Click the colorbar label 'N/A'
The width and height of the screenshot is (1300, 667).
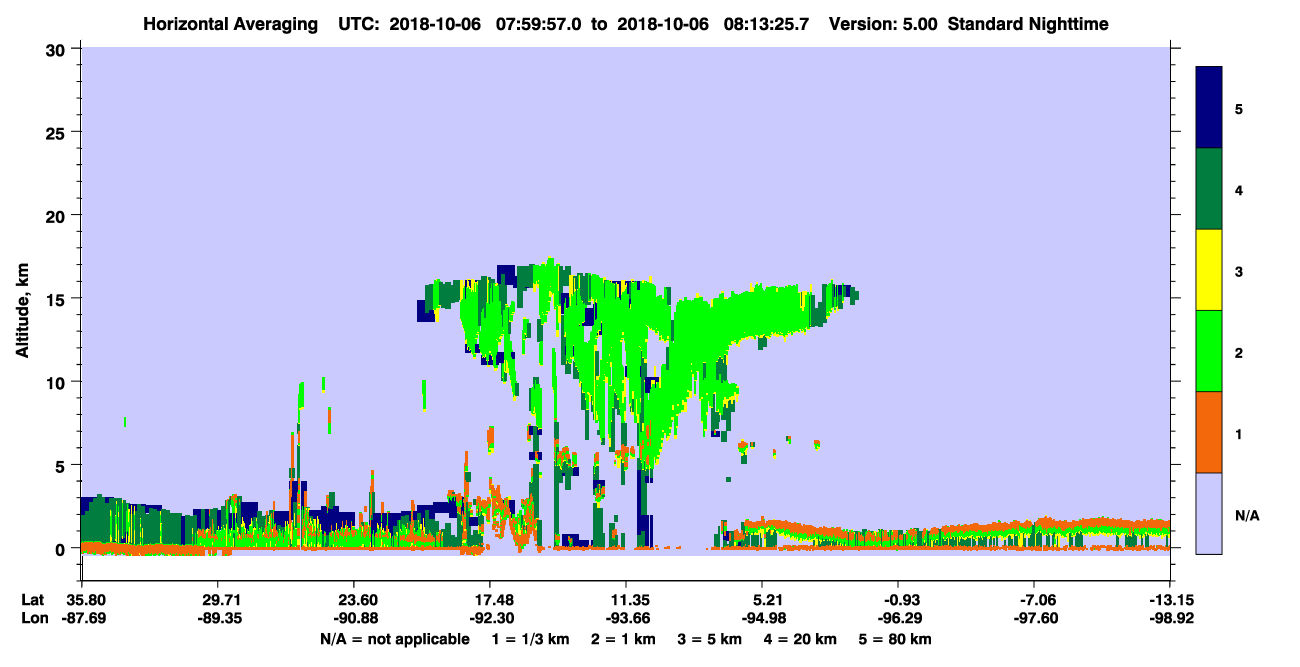coord(1246,515)
